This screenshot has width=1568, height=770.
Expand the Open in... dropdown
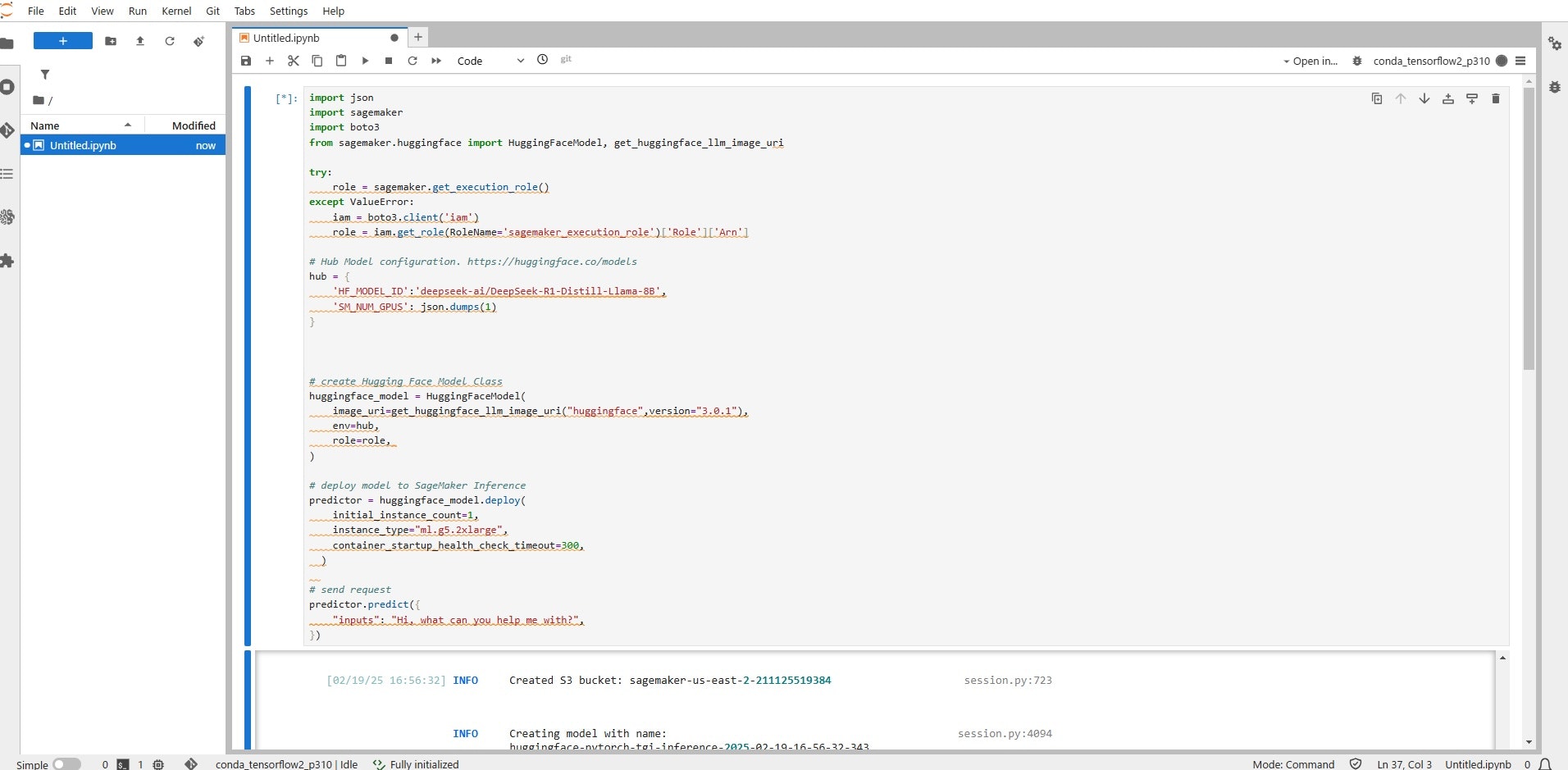click(1310, 61)
